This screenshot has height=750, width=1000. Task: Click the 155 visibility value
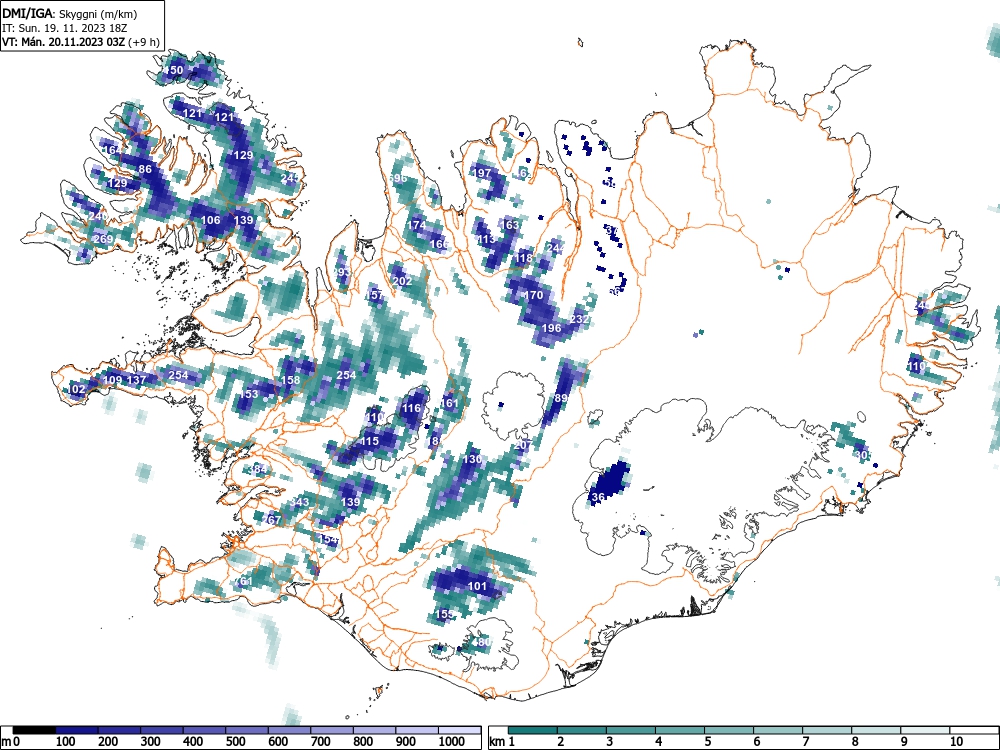coord(445,614)
